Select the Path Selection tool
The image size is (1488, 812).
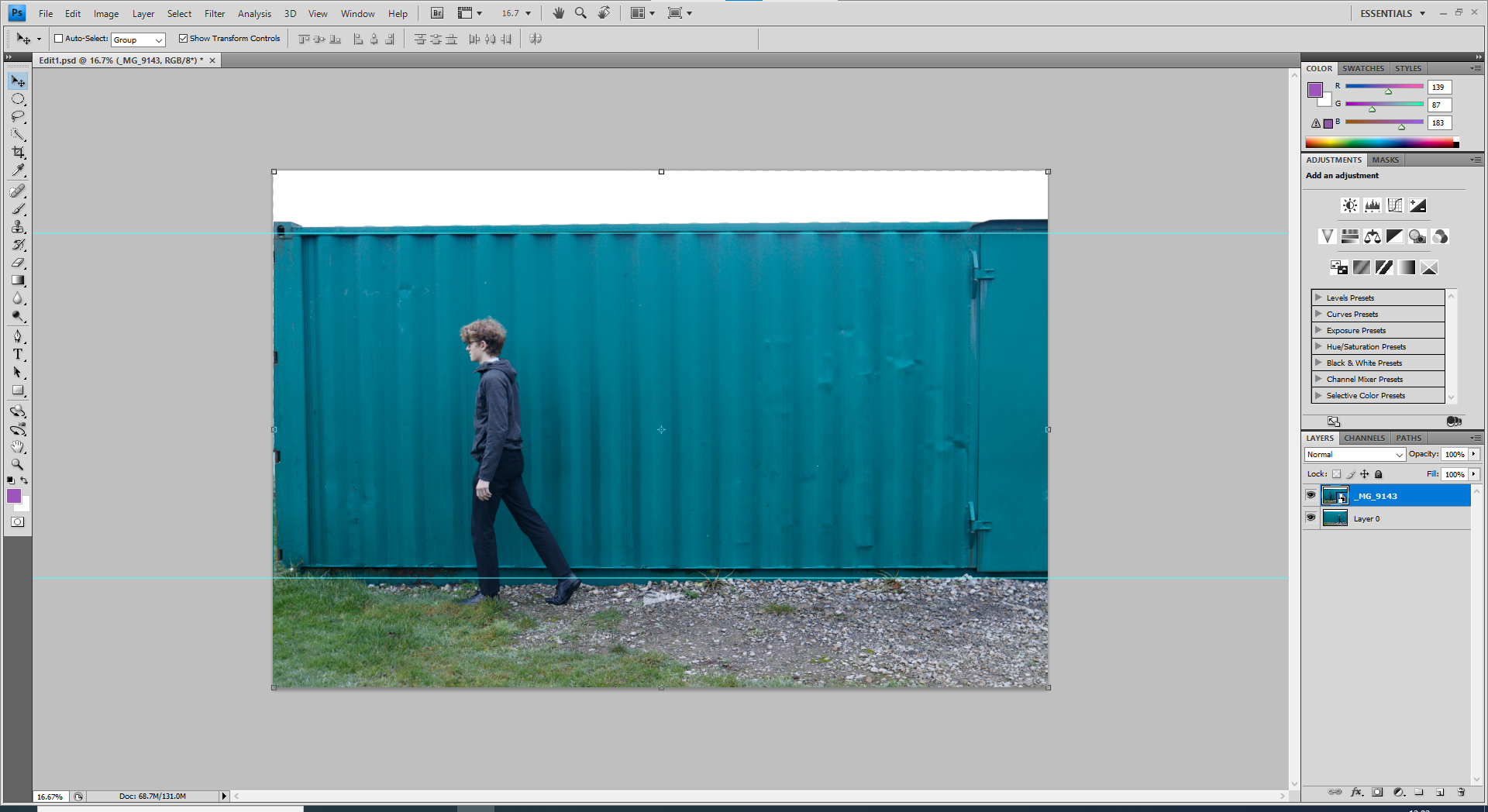tap(18, 373)
